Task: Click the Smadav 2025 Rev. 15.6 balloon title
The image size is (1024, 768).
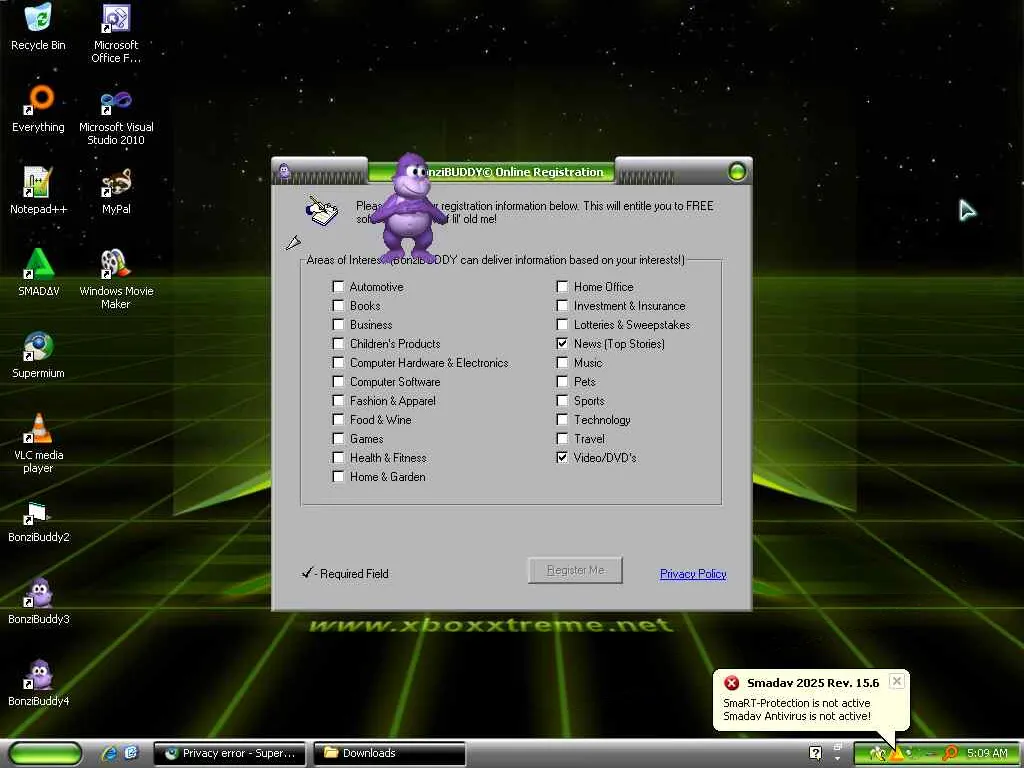Action: point(813,682)
